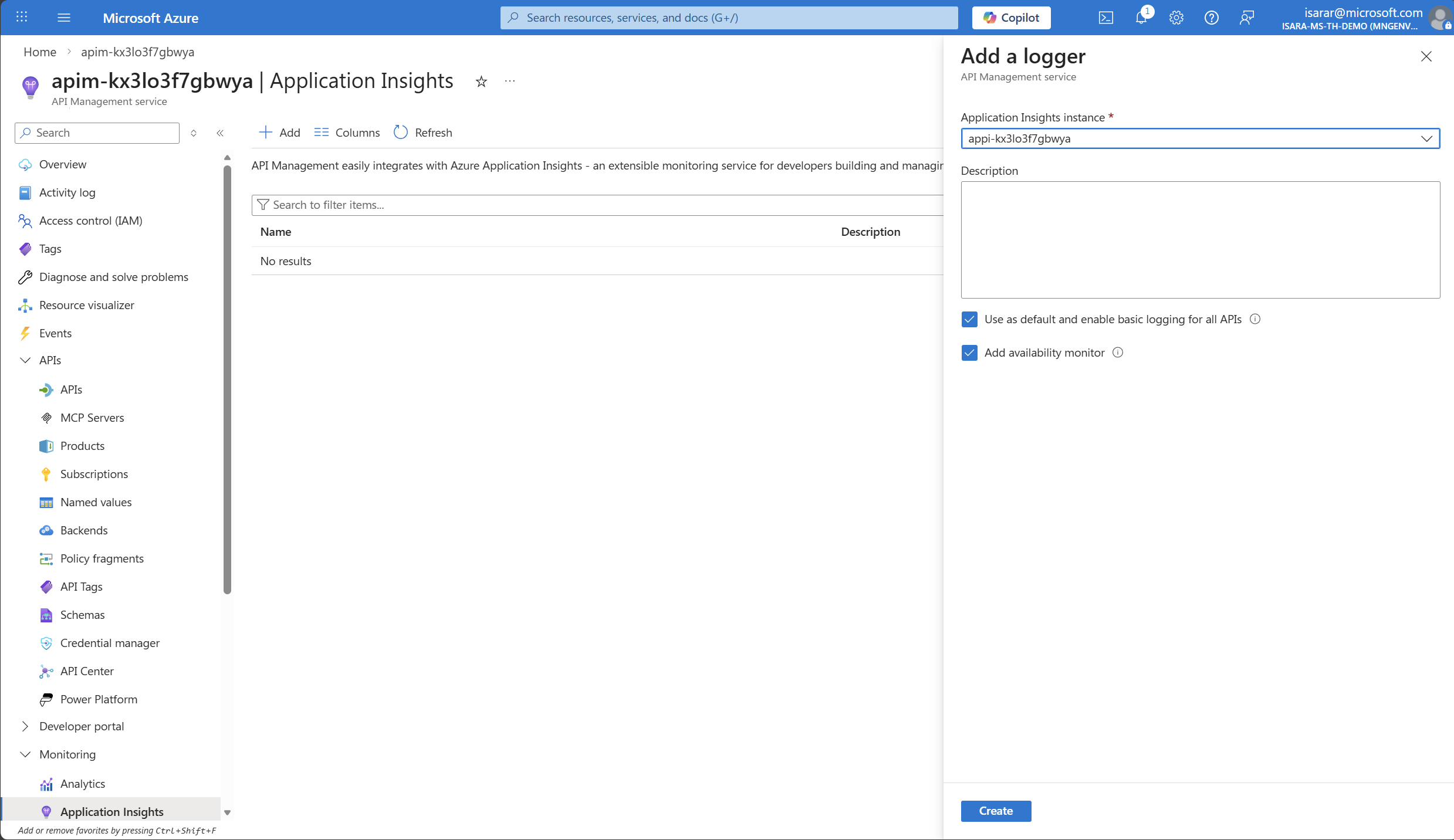Uncheck Add availability monitor
The image size is (1454, 840).
pos(969,353)
